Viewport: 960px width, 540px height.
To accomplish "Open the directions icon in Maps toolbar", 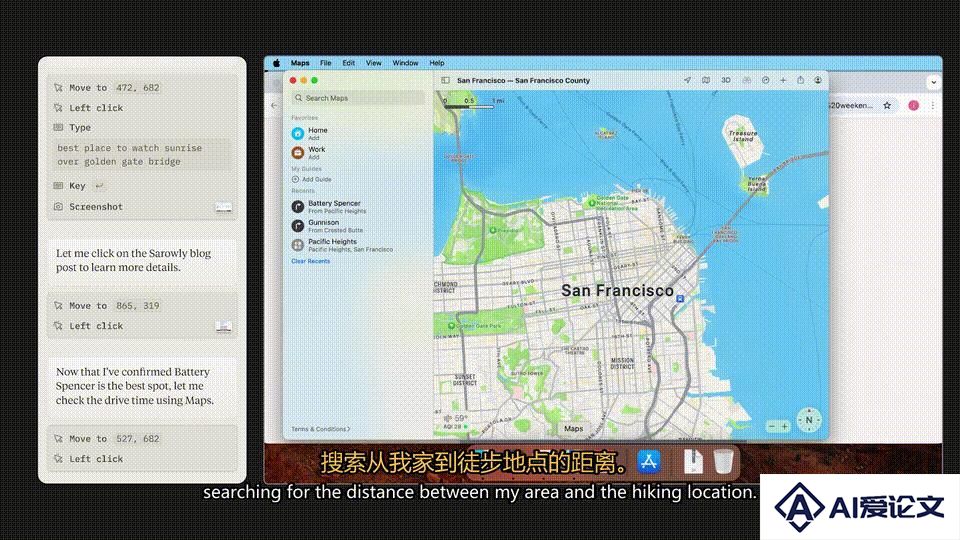I will click(765, 80).
